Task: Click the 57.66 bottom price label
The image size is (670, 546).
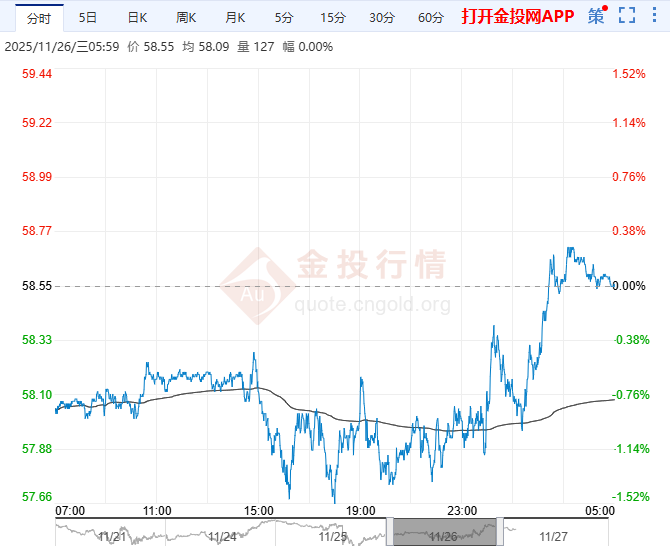Action: 37,496
